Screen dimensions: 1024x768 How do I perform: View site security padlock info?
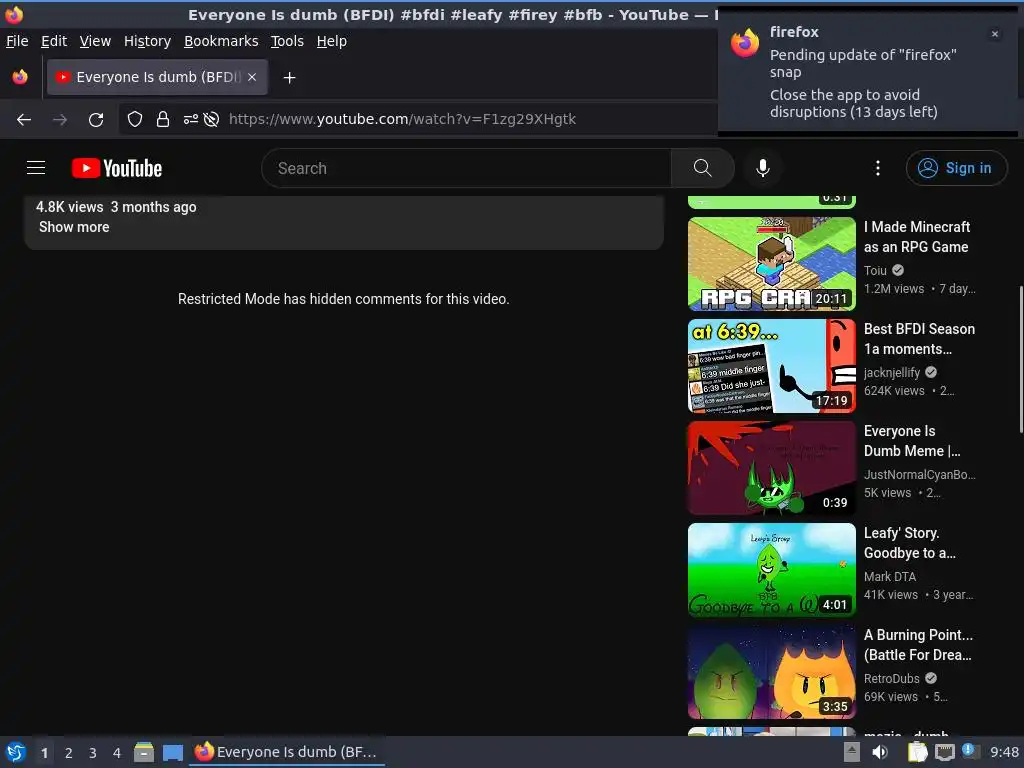coord(163,119)
